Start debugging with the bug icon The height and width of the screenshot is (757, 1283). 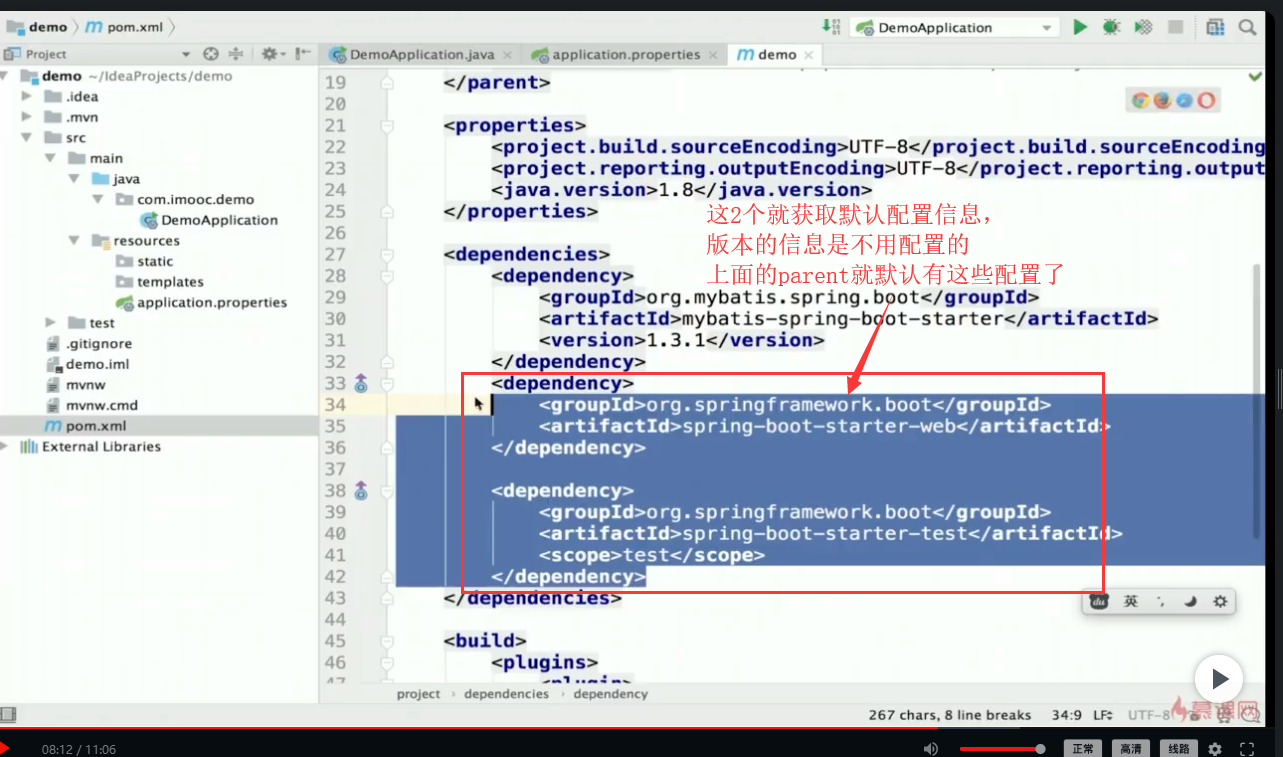(1112, 27)
